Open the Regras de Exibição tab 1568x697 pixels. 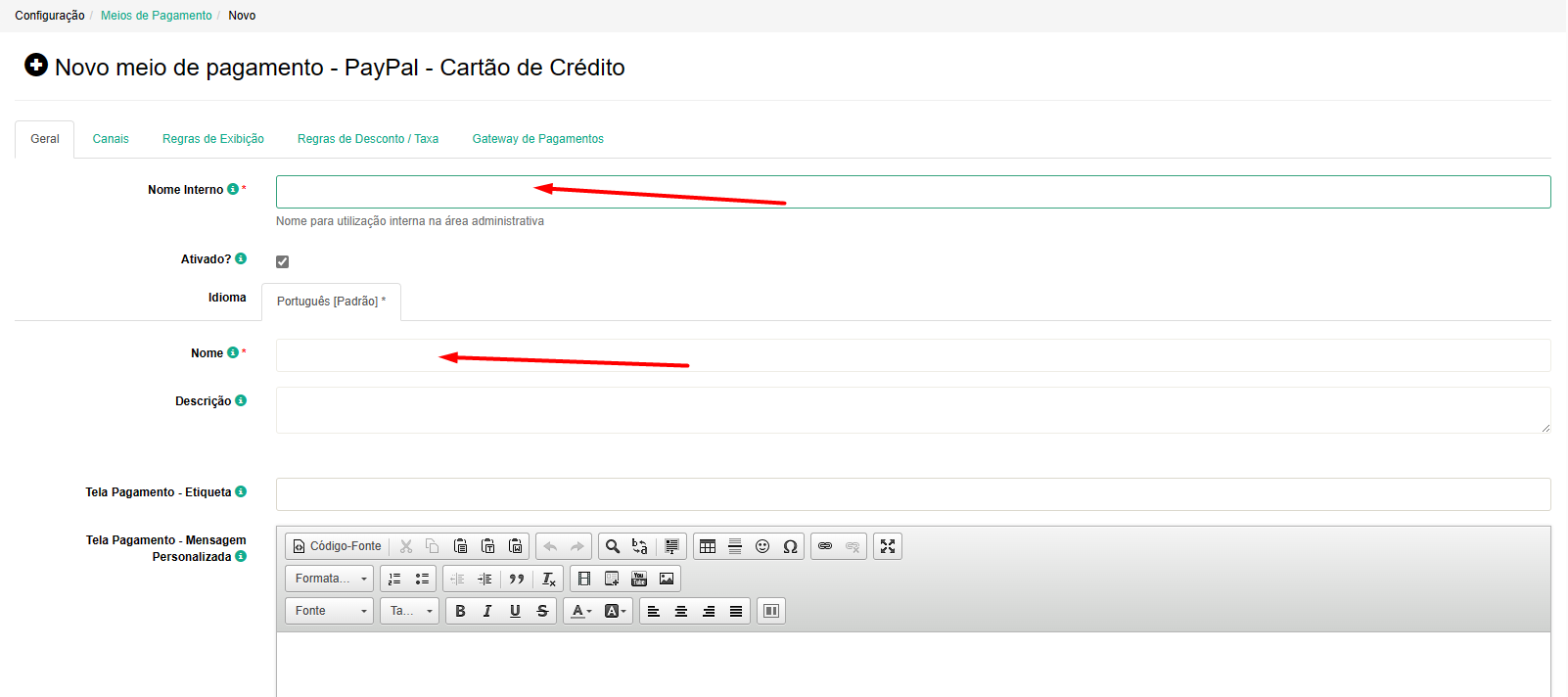point(213,139)
